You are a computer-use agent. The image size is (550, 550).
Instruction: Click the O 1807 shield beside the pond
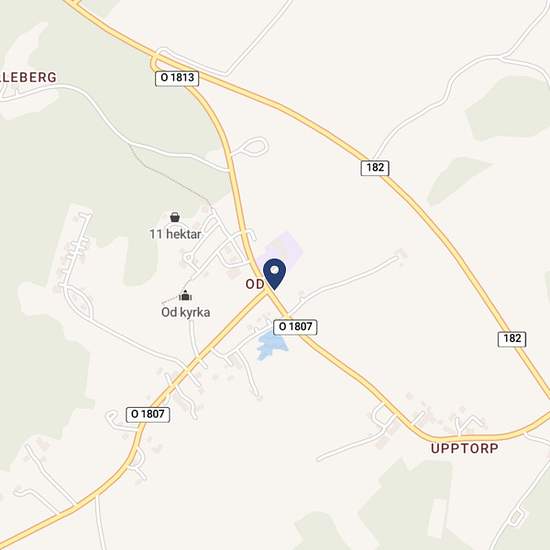[x=295, y=327]
